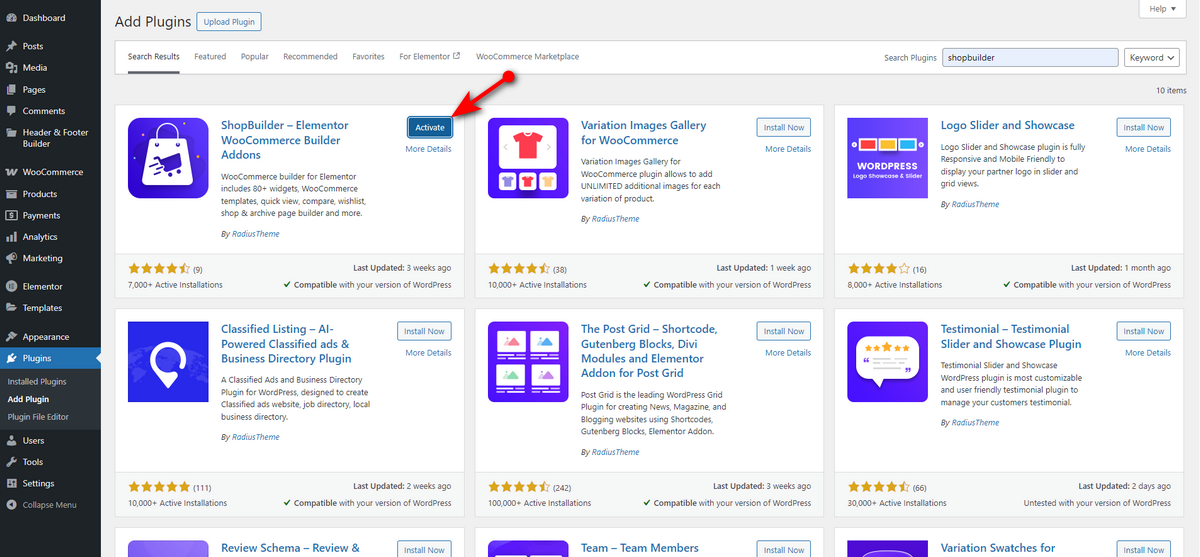Open the Help dropdown
The width and height of the screenshot is (1200, 557).
coord(1163,9)
